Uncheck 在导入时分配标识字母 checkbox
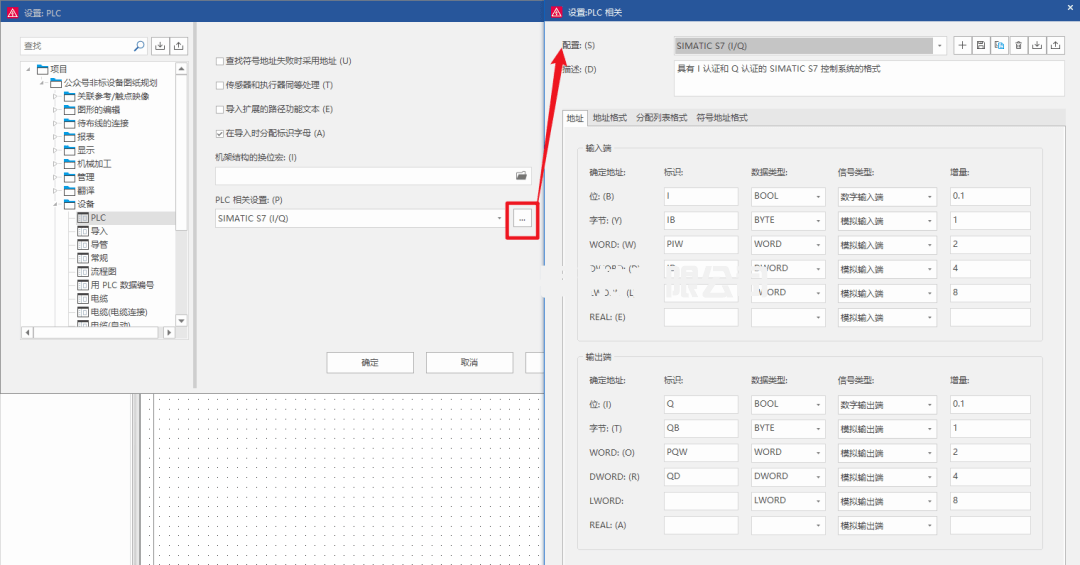Viewport: 1080px width, 565px height. [x=220, y=133]
